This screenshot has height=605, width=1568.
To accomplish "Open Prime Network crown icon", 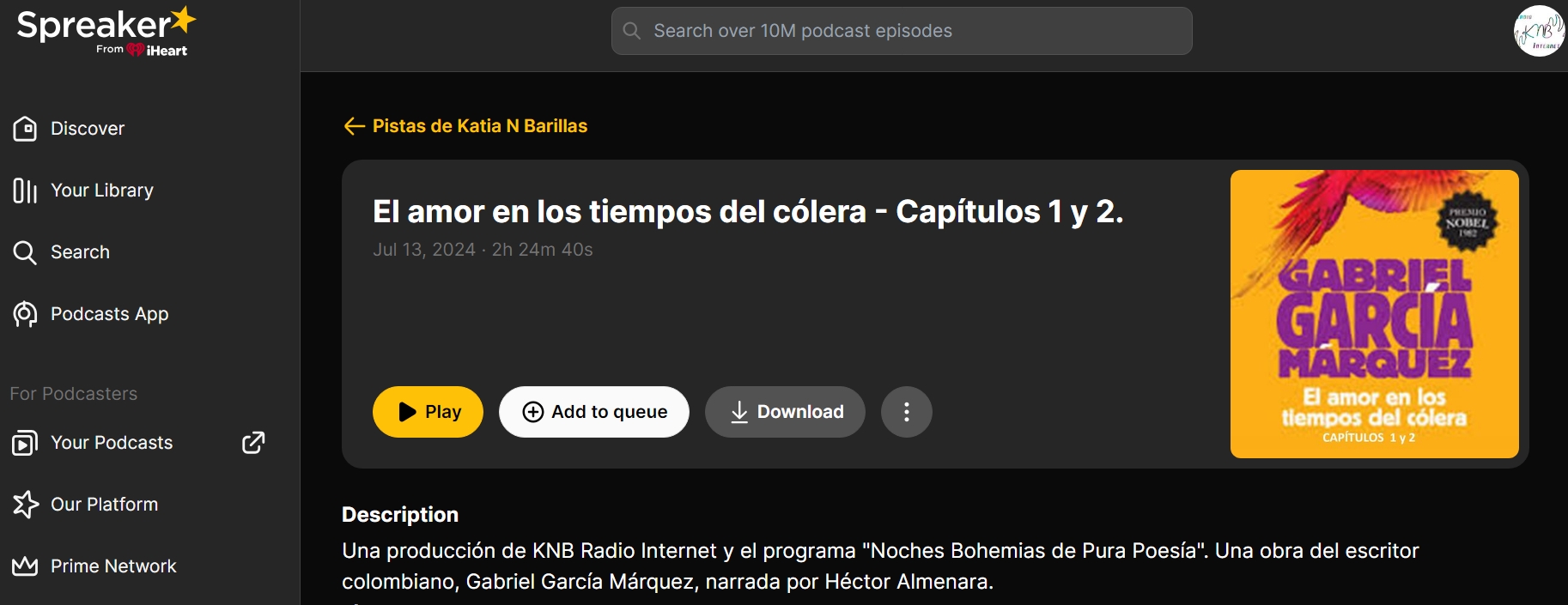I will point(25,566).
